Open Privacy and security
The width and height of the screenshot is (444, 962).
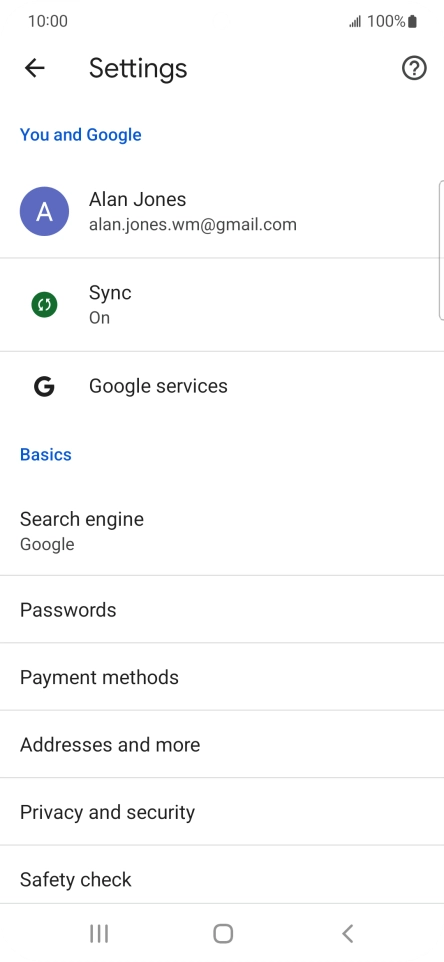(222, 812)
